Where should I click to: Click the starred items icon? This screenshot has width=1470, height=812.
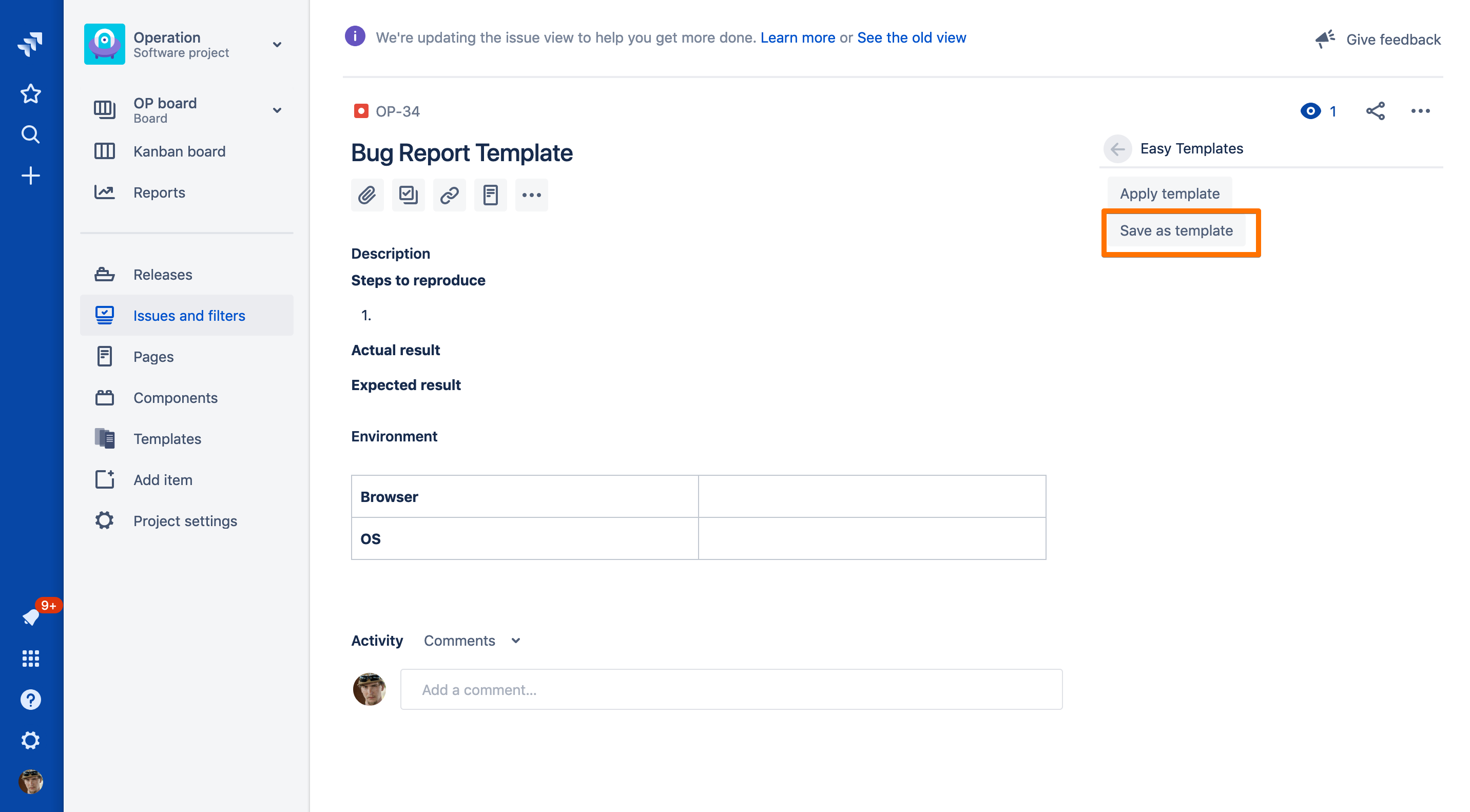(31, 93)
